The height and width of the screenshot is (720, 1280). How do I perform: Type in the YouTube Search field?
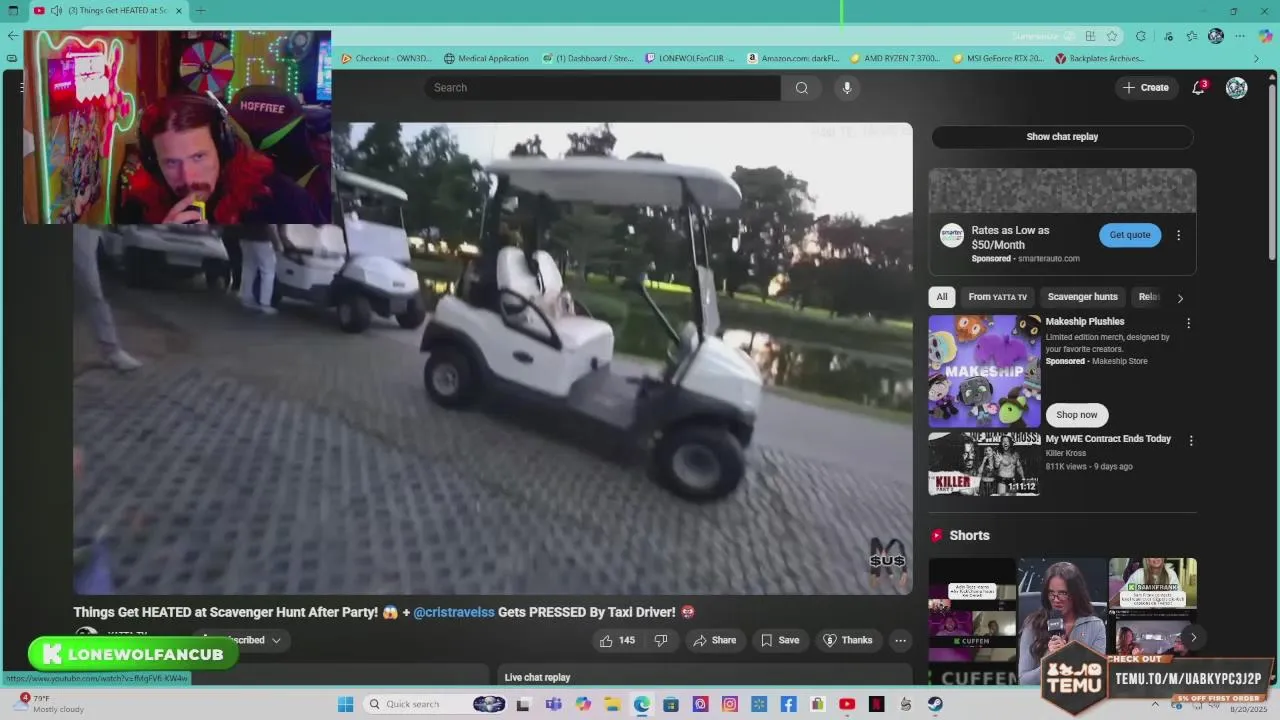point(602,88)
